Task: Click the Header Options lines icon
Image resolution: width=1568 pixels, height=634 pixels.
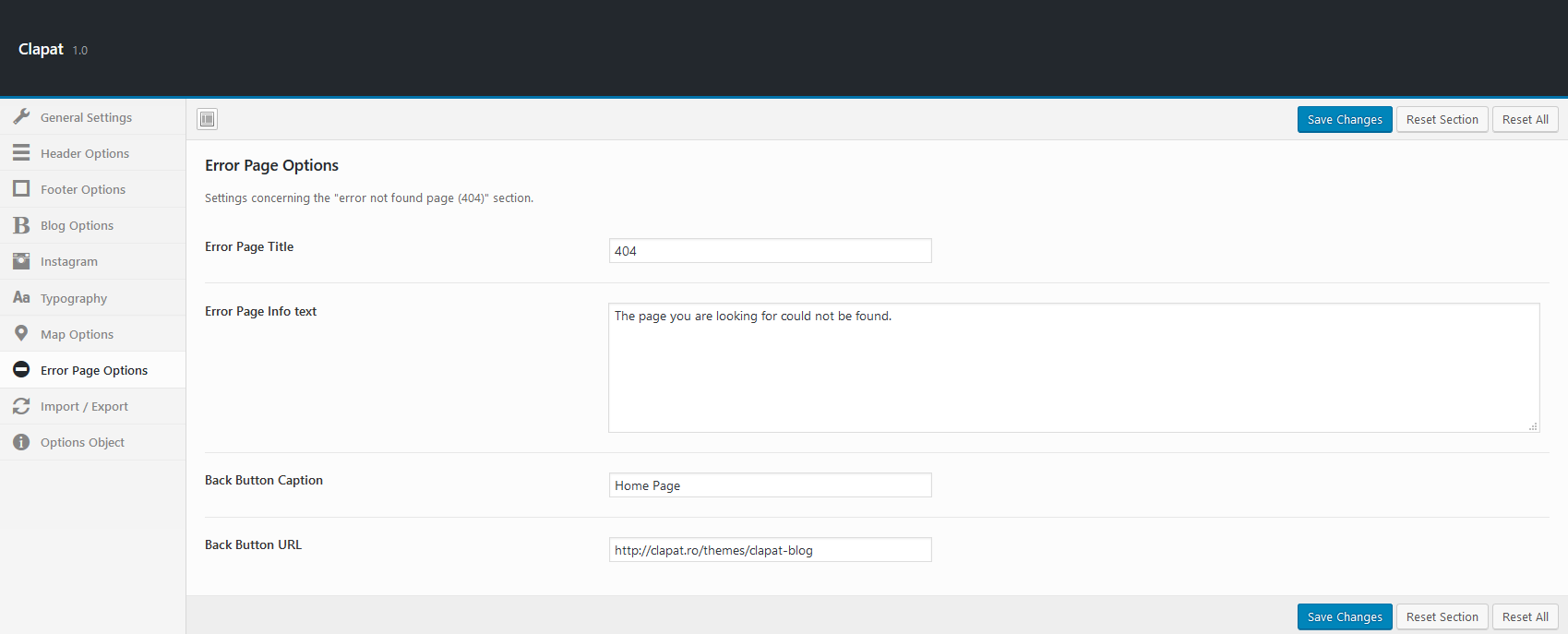Action: [x=21, y=153]
